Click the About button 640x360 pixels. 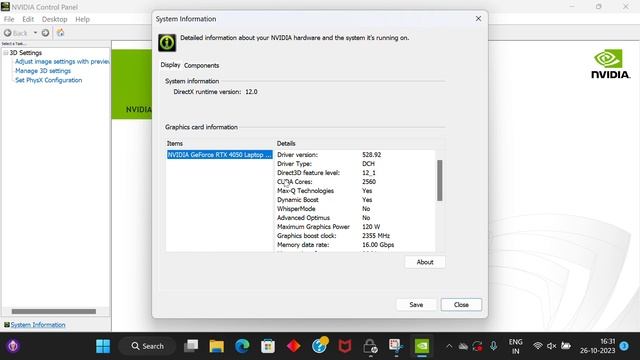(425, 262)
